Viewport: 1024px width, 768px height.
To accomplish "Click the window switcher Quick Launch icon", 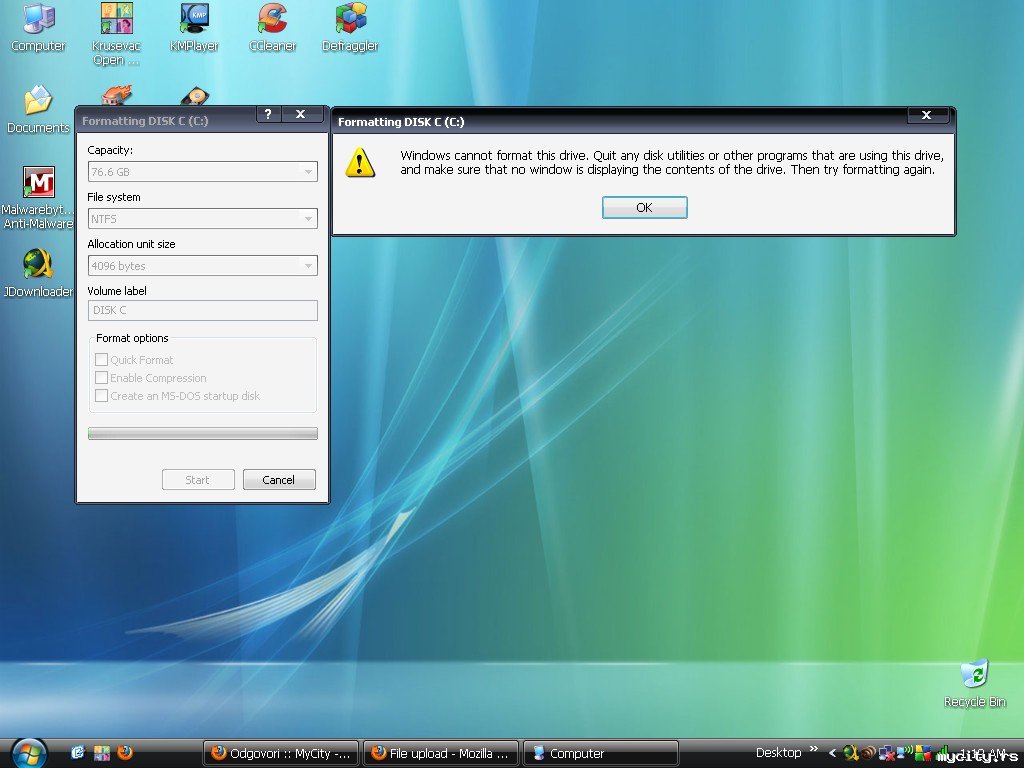I will (101, 753).
